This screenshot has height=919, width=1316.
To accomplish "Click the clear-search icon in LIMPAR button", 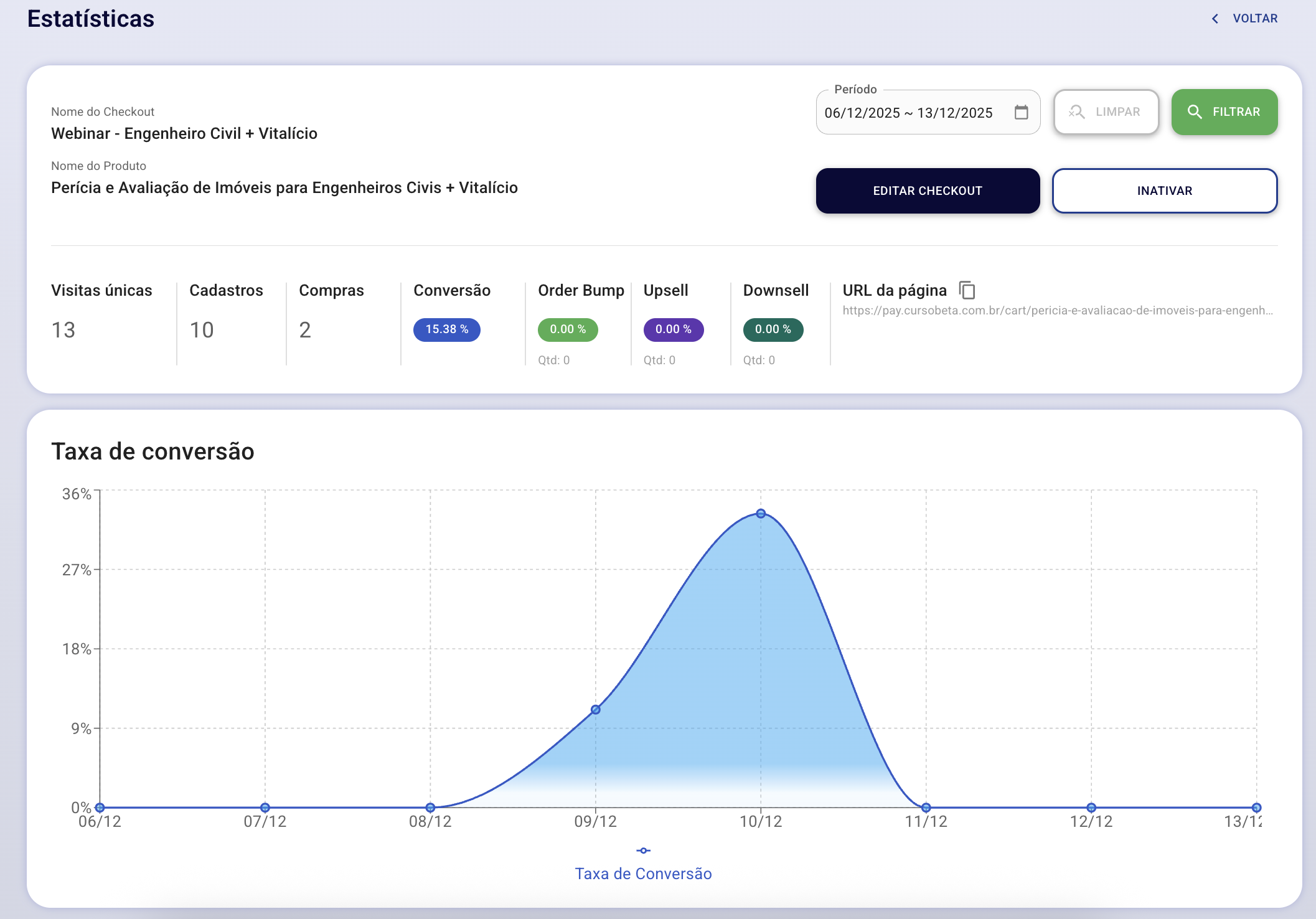I will pyautogui.click(x=1076, y=112).
